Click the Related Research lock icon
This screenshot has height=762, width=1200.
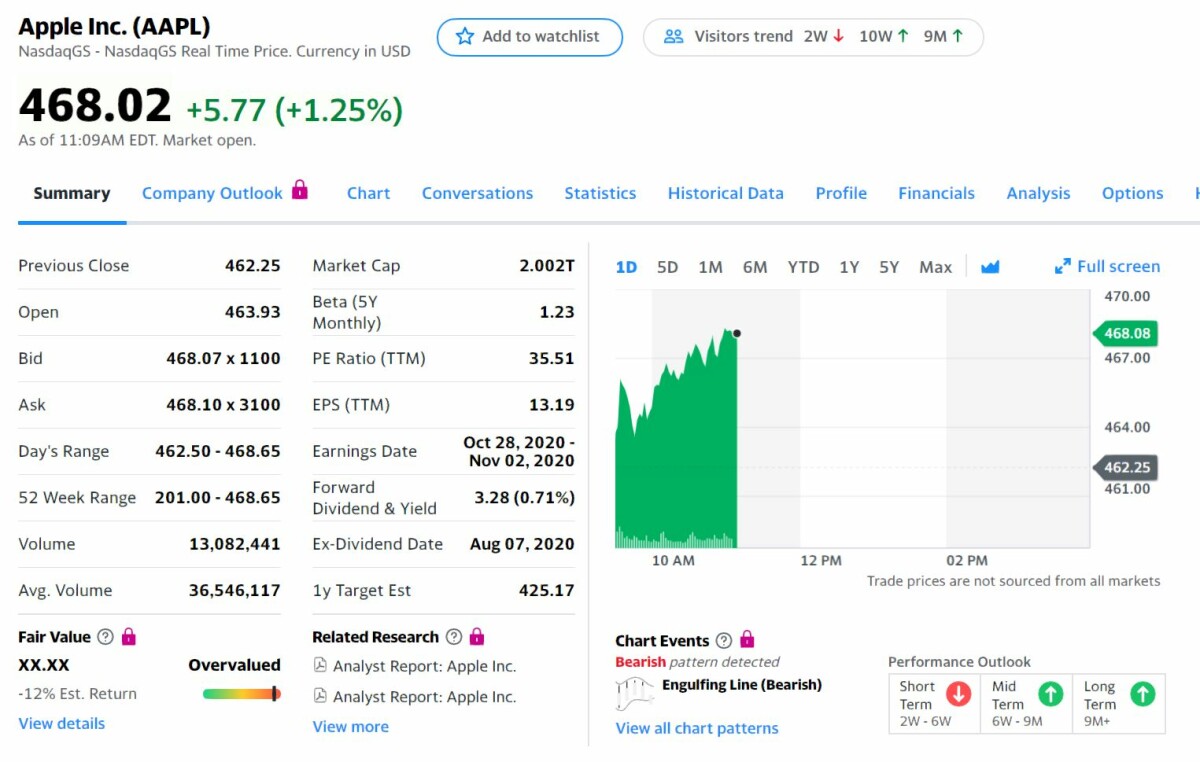pos(477,637)
